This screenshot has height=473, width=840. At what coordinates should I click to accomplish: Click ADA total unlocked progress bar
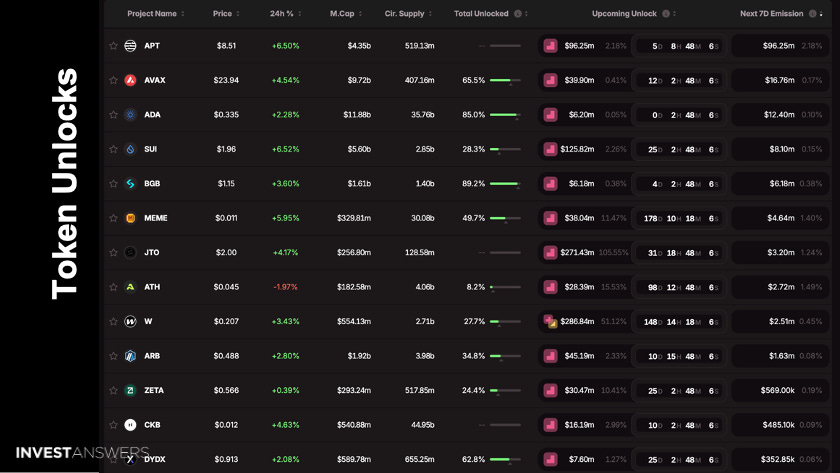[505, 115]
